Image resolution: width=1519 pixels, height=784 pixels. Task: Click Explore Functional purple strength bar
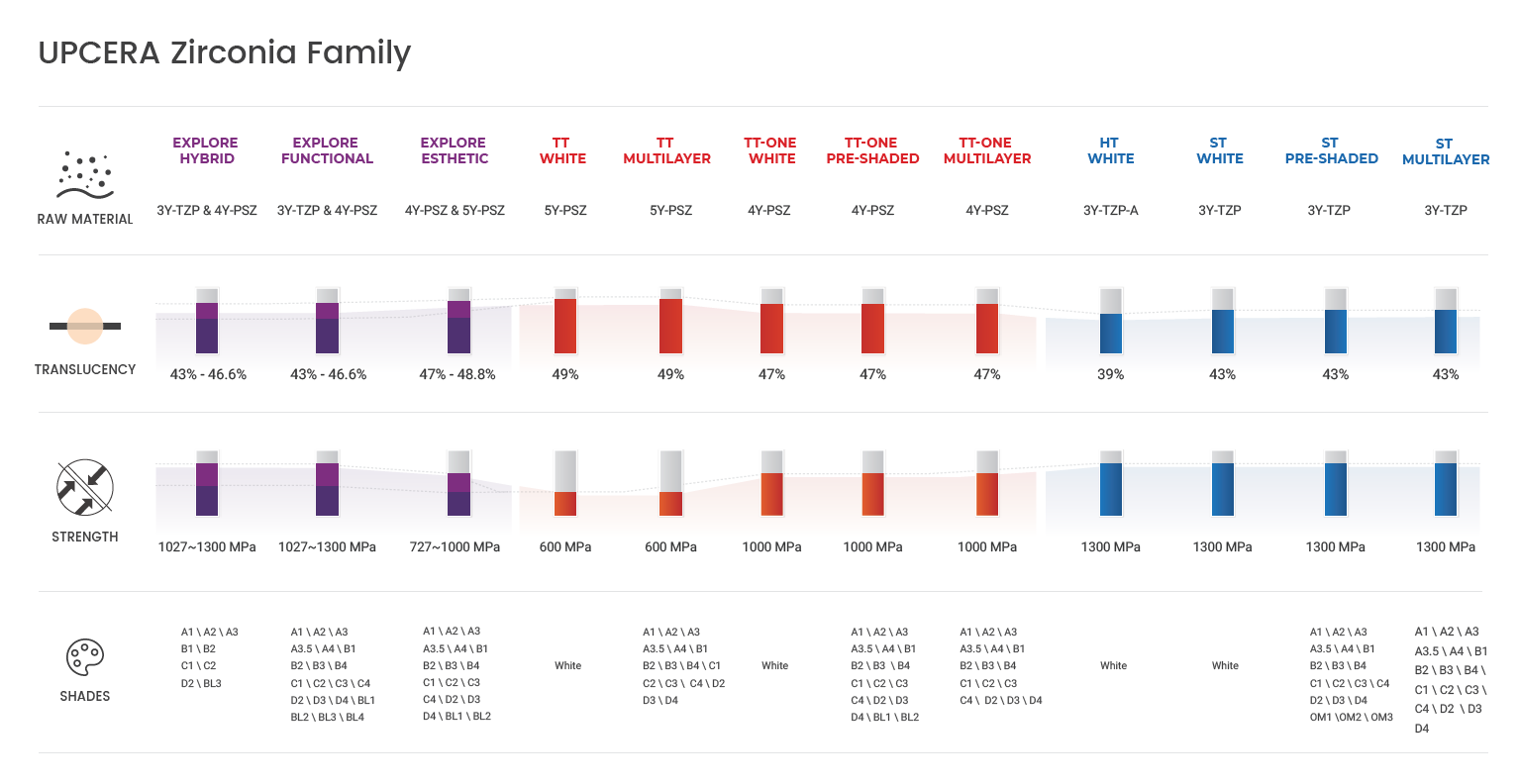tap(327, 489)
